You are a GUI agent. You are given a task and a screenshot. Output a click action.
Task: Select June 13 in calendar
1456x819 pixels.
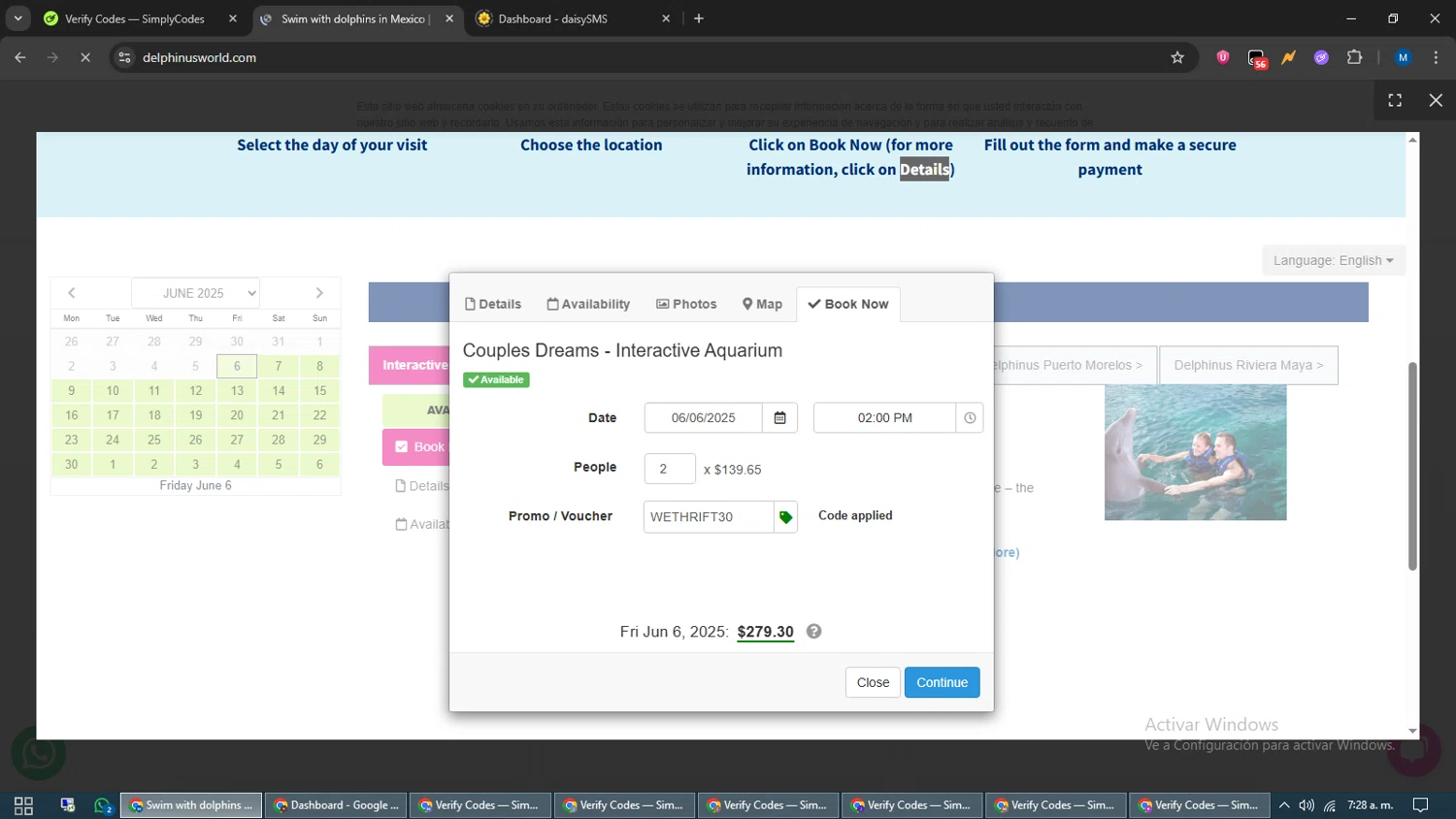[x=237, y=390]
